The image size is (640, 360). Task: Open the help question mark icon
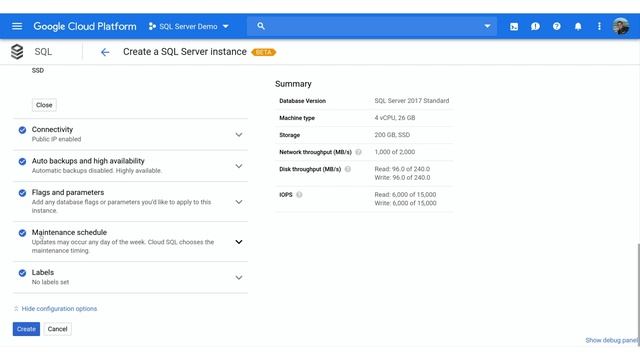[556, 27]
